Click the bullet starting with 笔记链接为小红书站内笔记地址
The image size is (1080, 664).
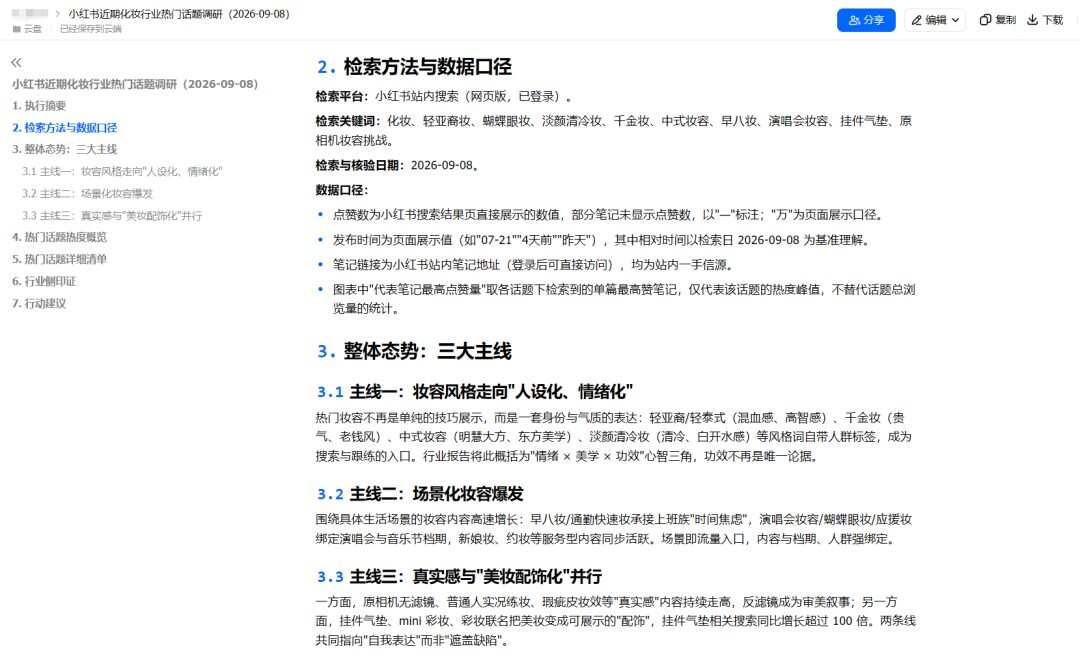(534, 264)
